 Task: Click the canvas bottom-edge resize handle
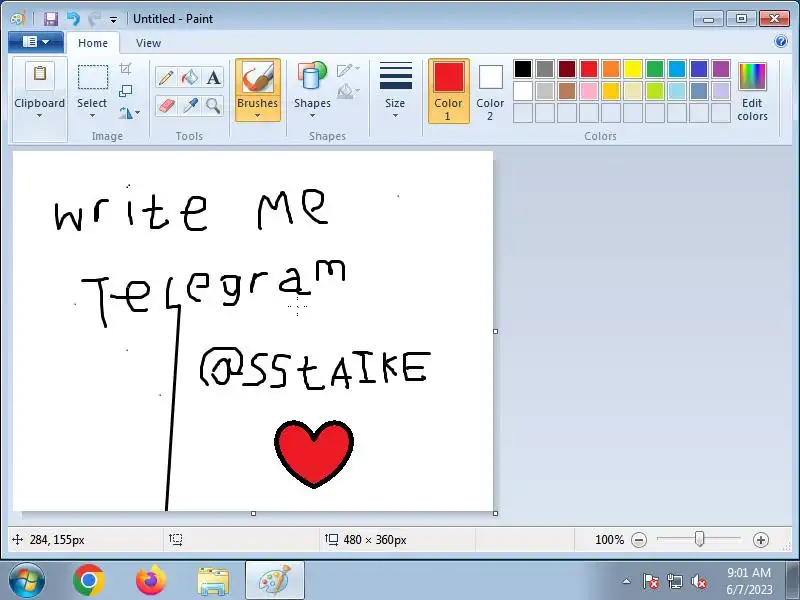(x=254, y=513)
